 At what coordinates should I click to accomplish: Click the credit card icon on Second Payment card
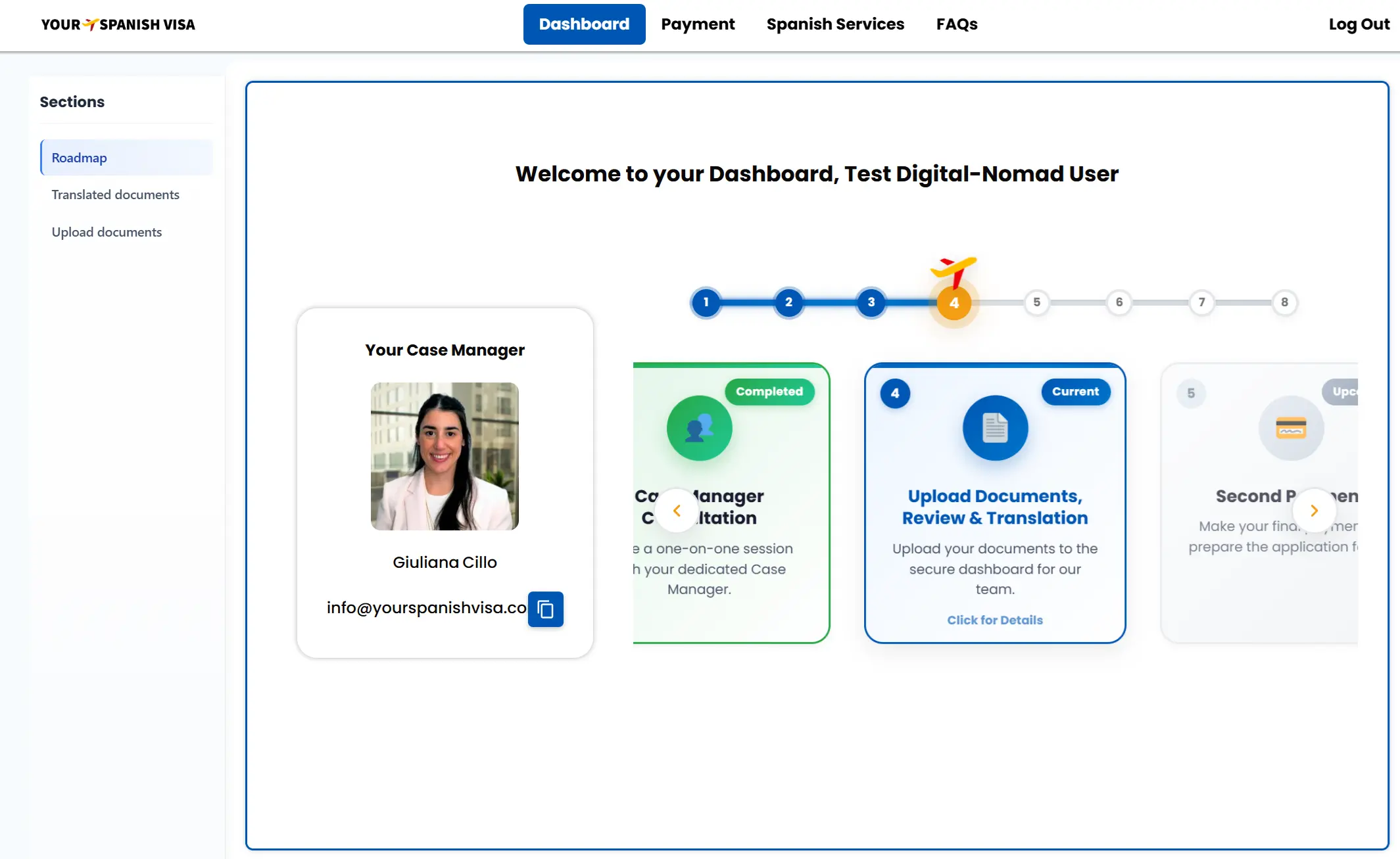tap(1291, 428)
